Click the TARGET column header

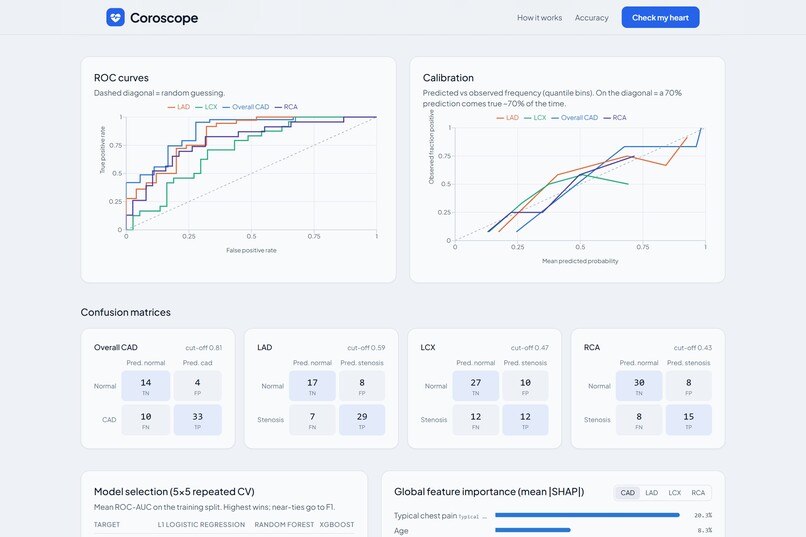tap(107, 525)
